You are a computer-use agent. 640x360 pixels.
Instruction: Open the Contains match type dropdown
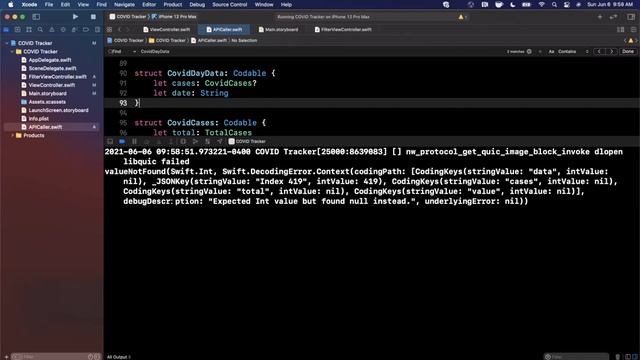(573, 51)
